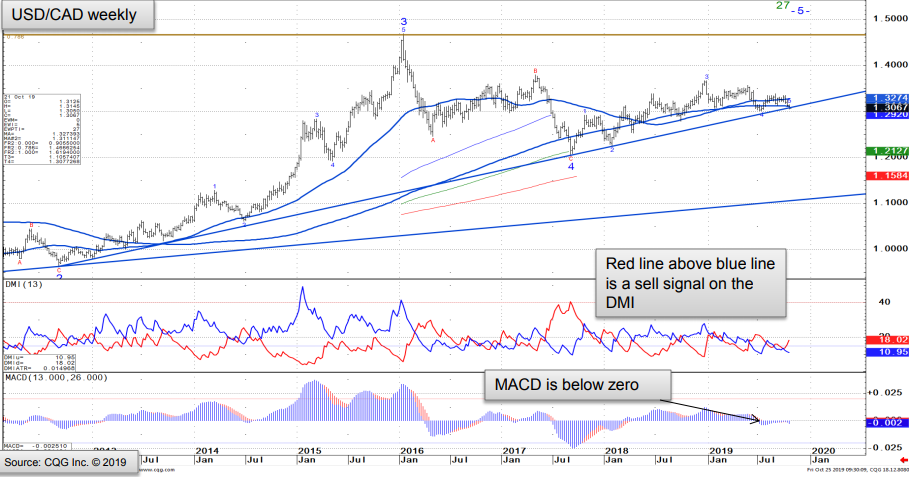Click the 1.3274 blue price tag

(888, 97)
